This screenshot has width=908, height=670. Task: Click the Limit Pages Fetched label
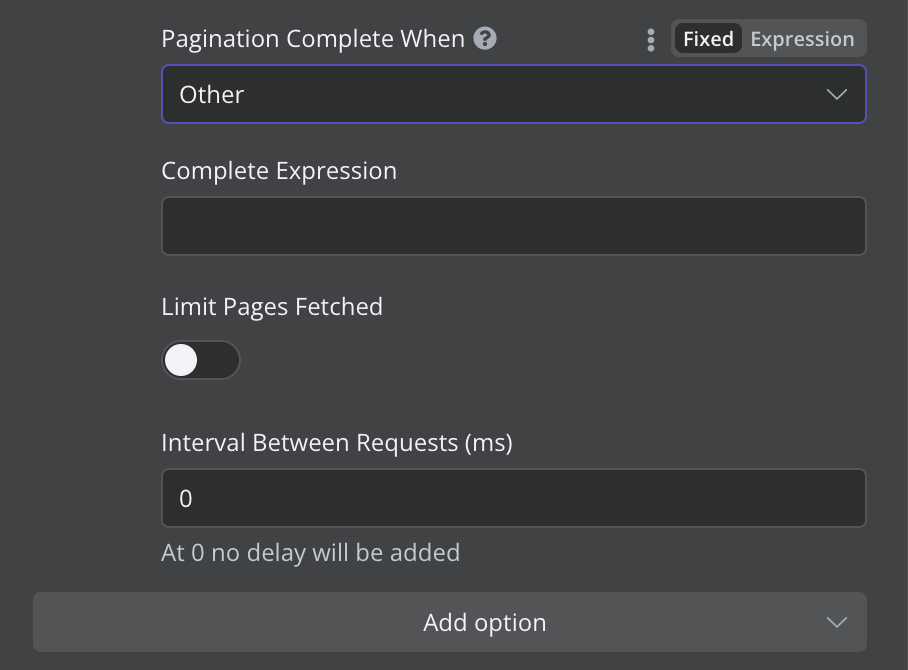(x=272, y=307)
